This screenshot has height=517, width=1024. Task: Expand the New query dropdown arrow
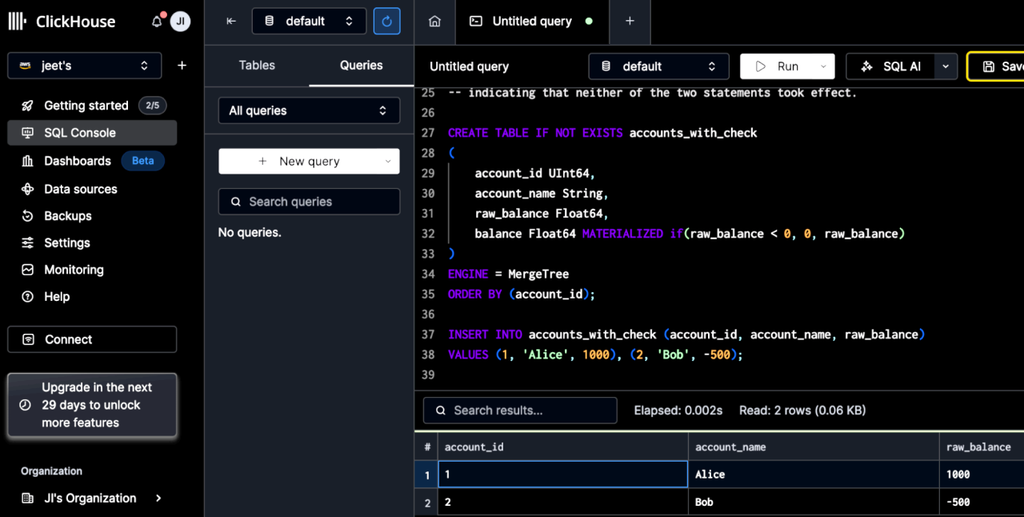(388, 161)
